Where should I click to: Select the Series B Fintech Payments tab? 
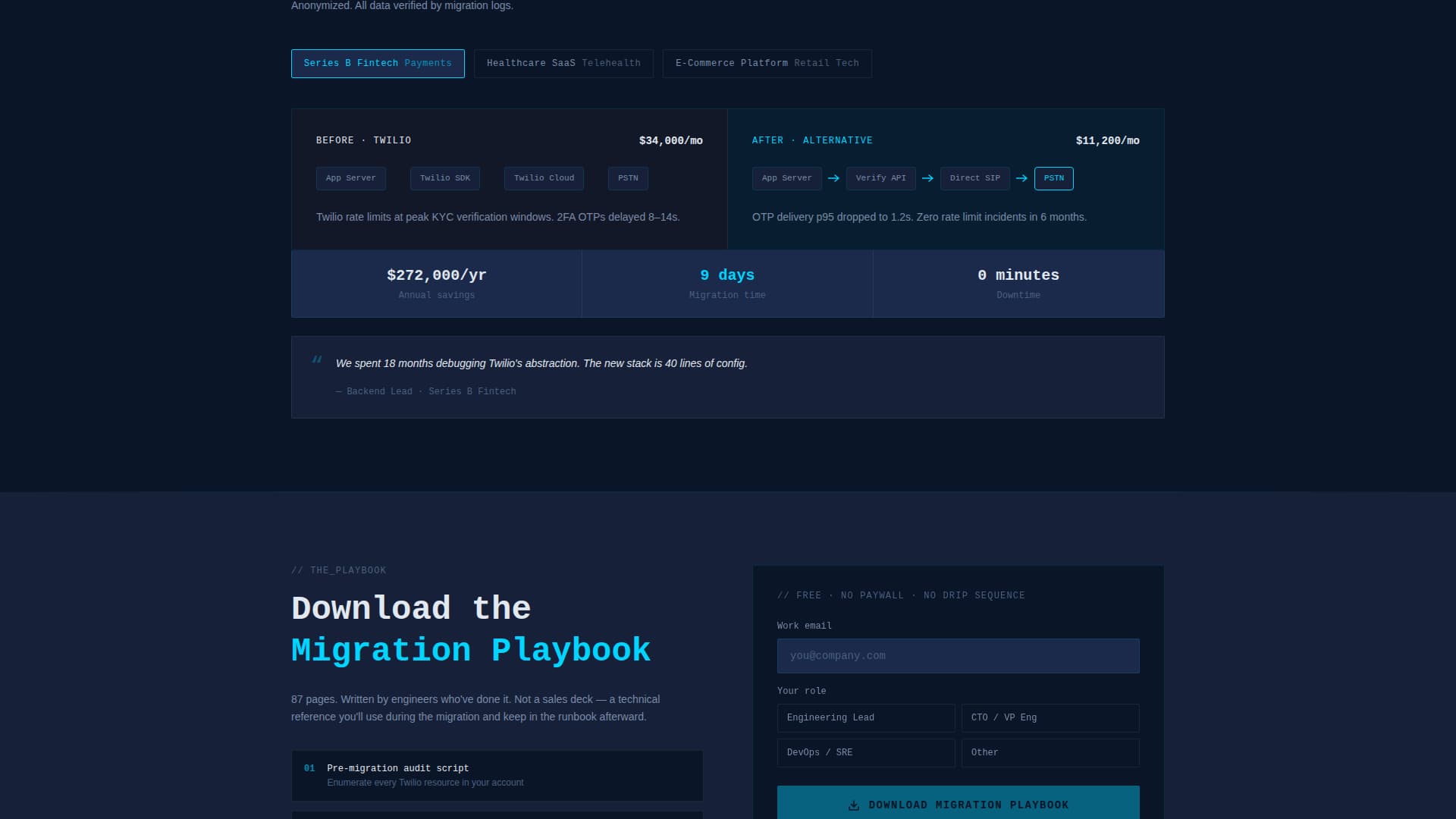tap(378, 64)
